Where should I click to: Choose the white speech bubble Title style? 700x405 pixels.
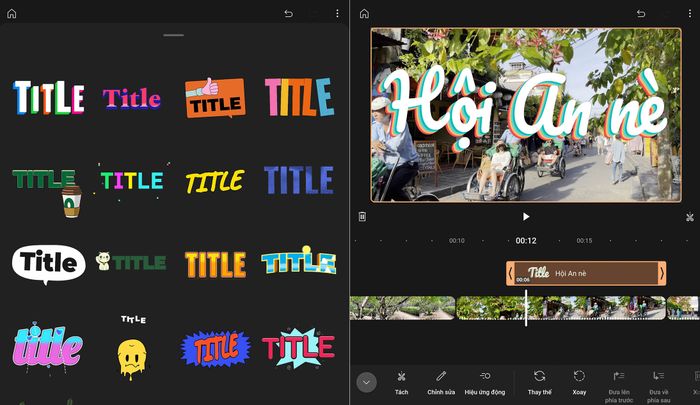[48, 264]
